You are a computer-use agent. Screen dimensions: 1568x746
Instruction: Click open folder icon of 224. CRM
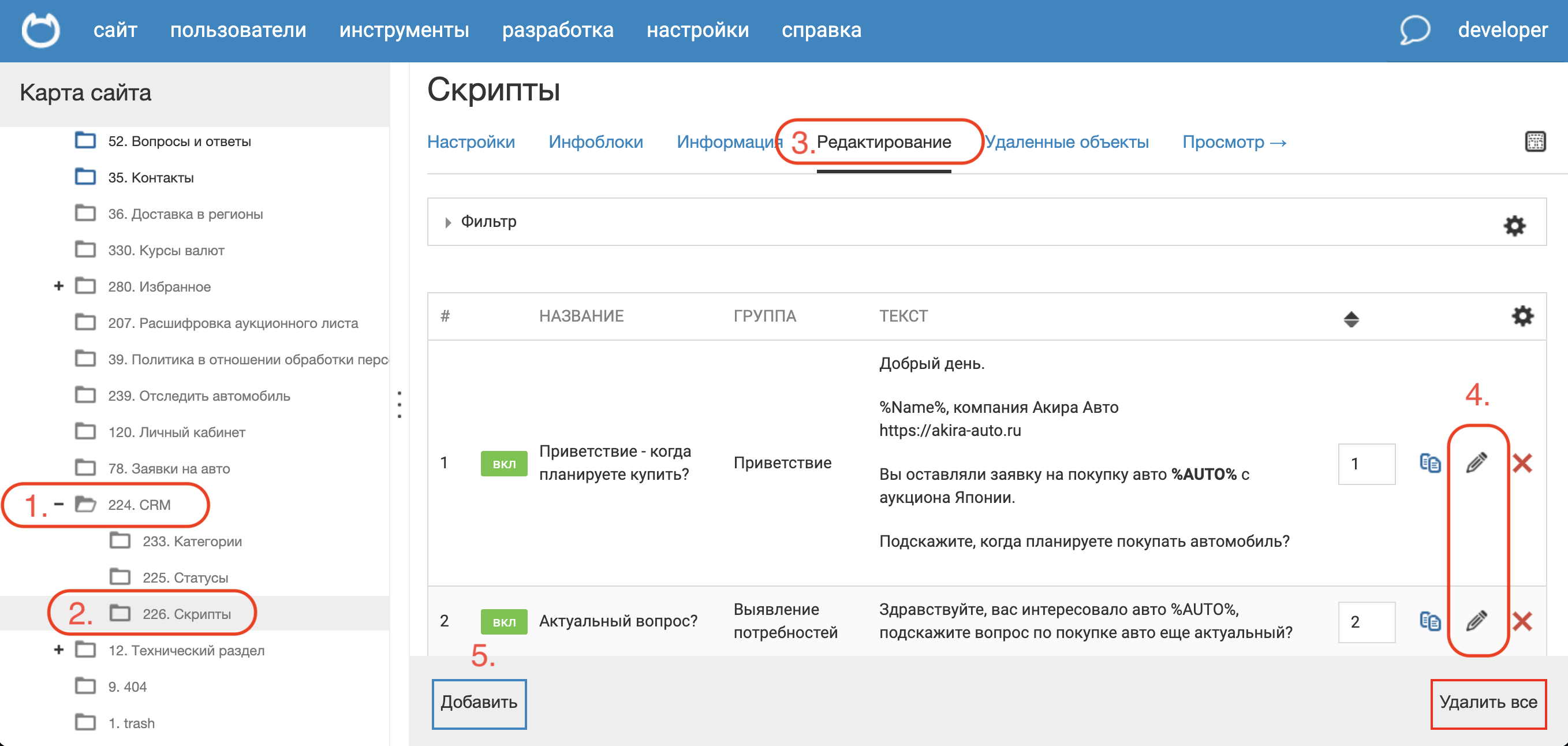(85, 504)
